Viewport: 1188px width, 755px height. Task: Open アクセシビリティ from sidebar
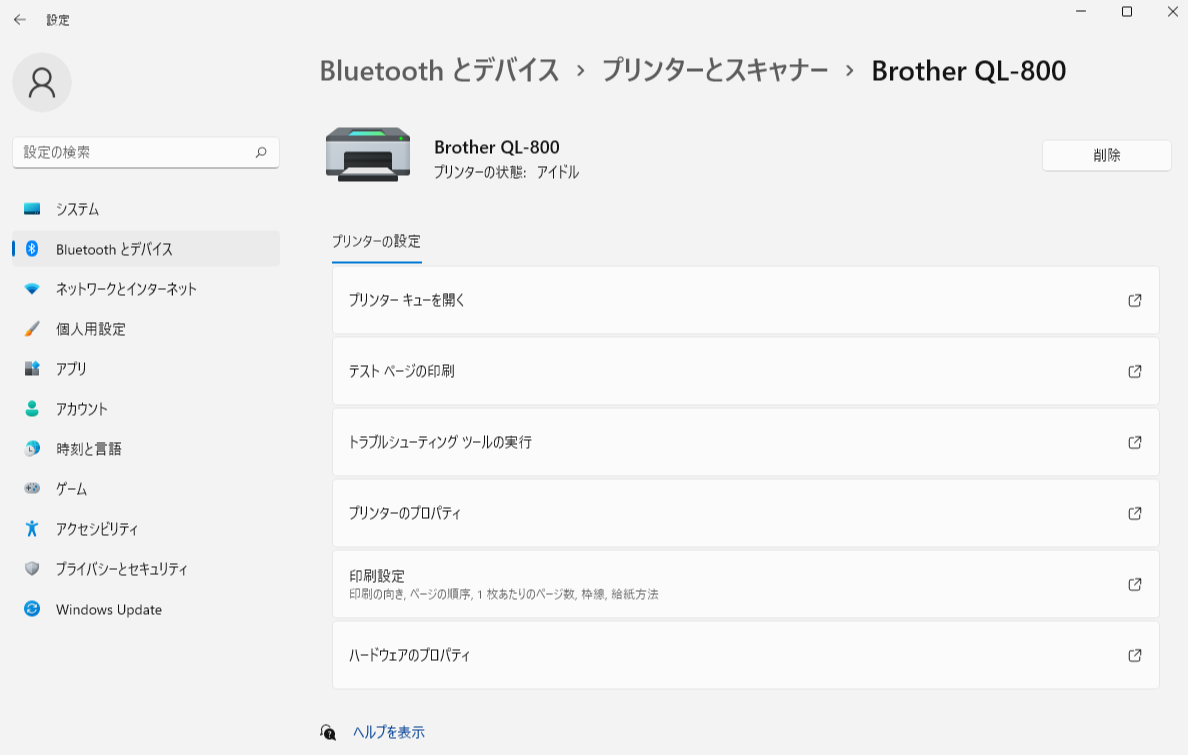97,529
